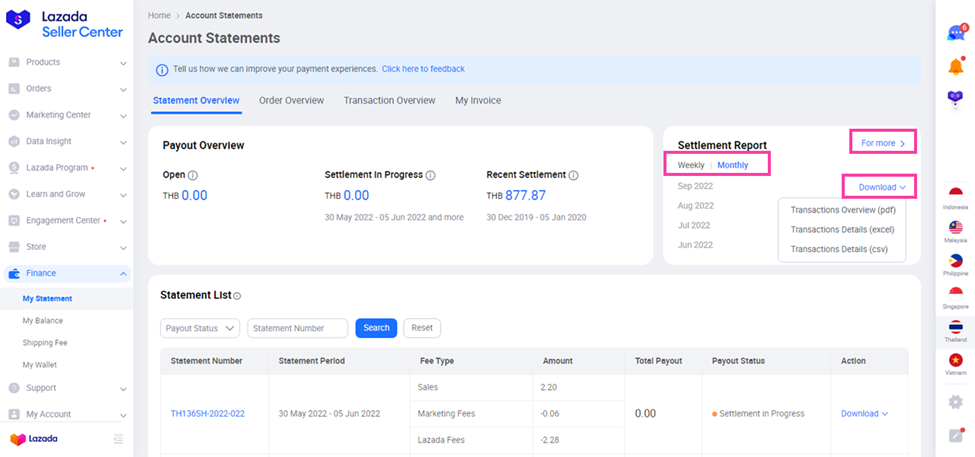Click info icon beside Settlement in Progress
Image resolution: width=975 pixels, height=457 pixels.
pyautogui.click(x=430, y=175)
